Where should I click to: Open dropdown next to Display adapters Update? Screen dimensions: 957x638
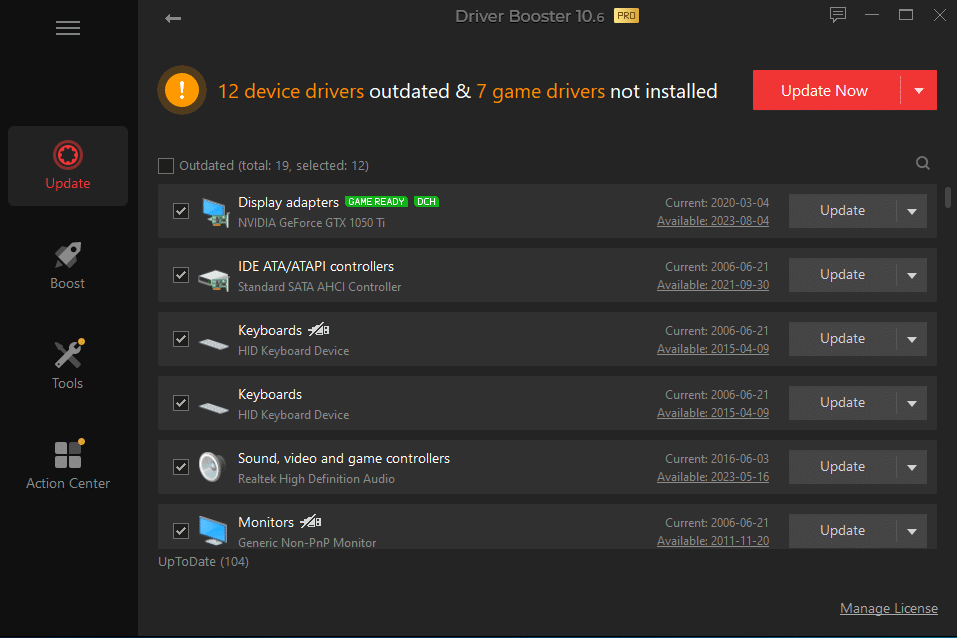(x=912, y=211)
